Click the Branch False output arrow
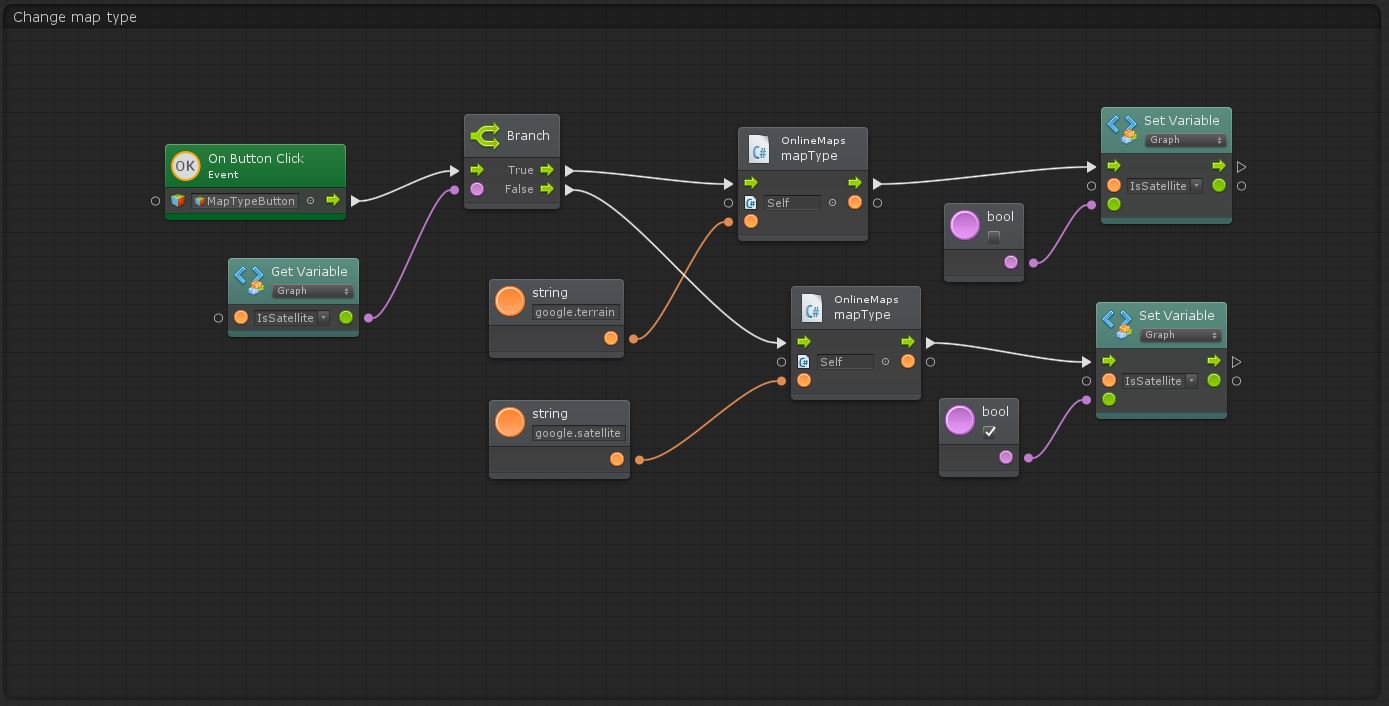The width and height of the screenshot is (1389, 706). pyautogui.click(x=547, y=189)
